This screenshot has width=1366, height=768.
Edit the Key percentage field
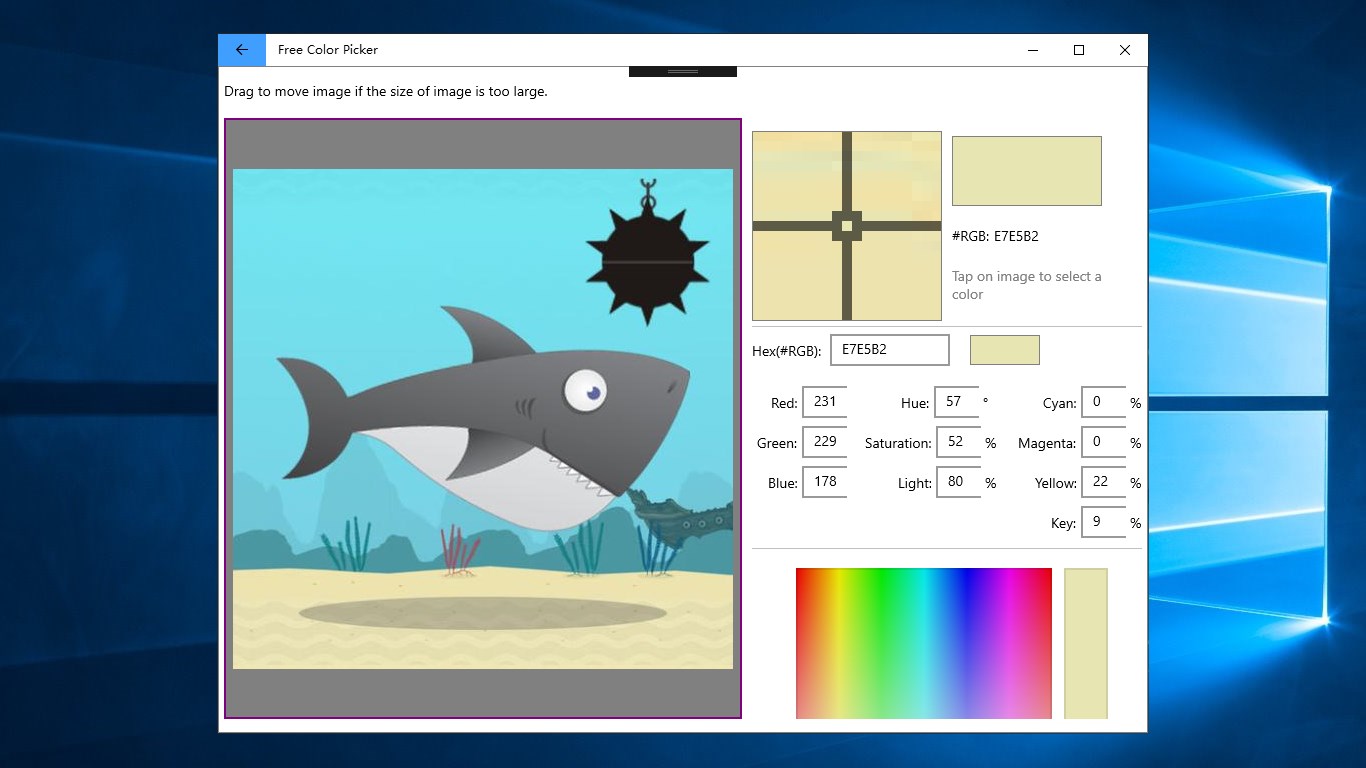(x=1103, y=522)
